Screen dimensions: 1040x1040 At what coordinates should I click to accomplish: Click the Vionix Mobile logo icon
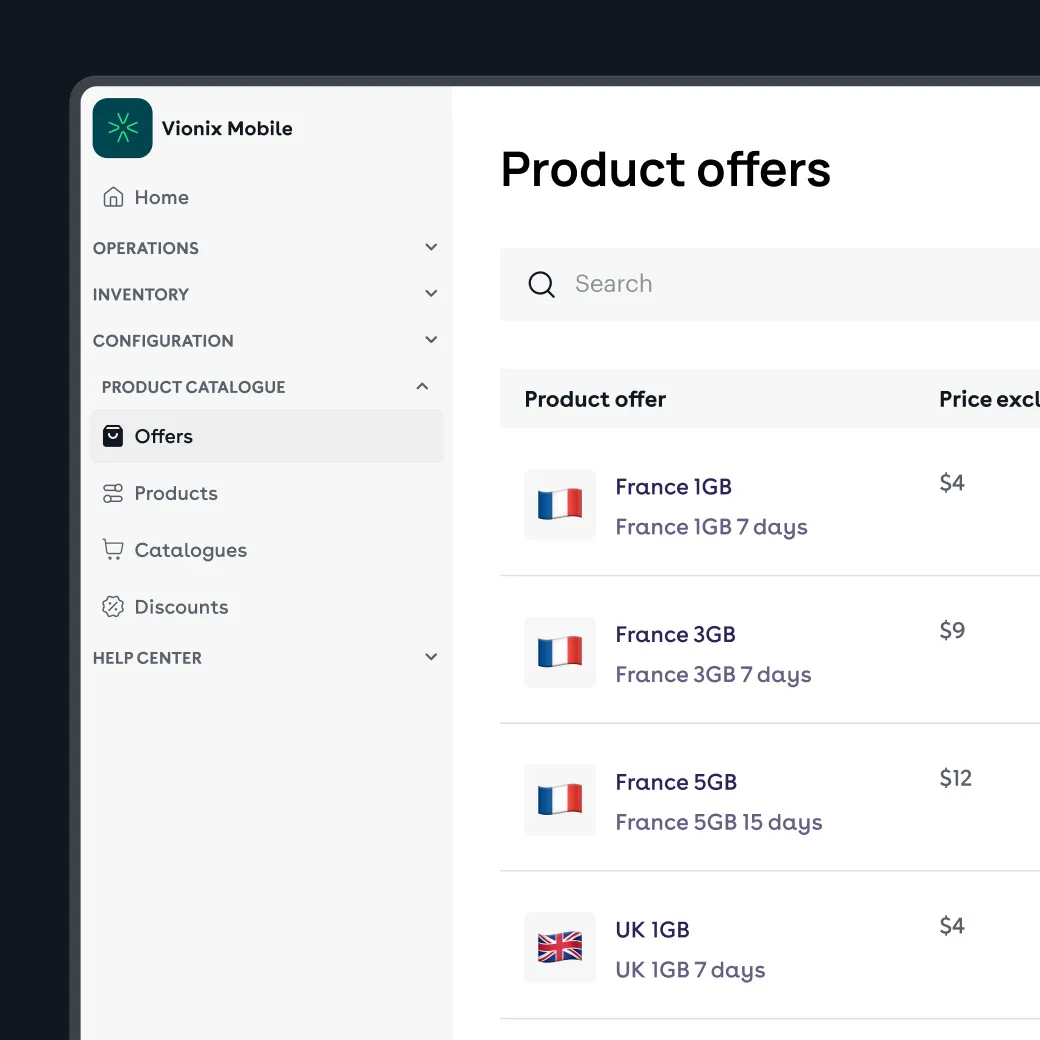pos(123,128)
